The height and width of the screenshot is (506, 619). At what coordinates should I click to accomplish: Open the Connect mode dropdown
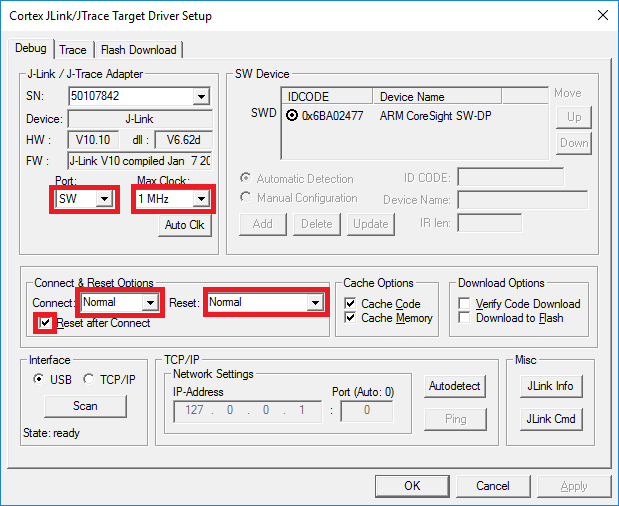[150, 303]
